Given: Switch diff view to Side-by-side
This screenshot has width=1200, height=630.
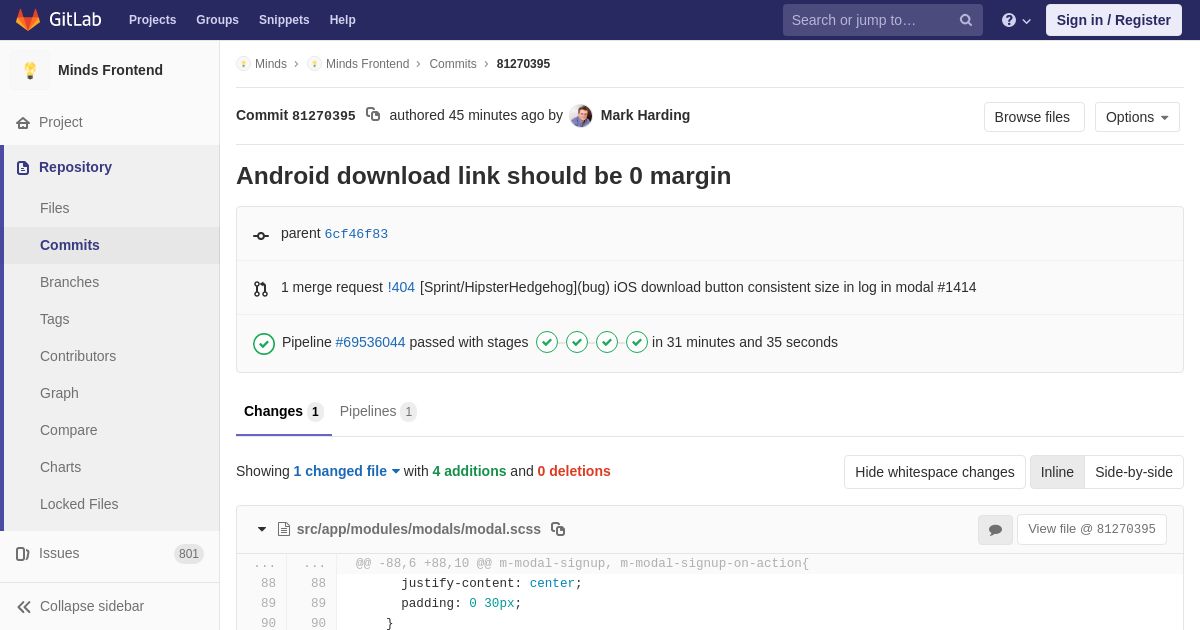Looking at the screenshot, I should [1133, 472].
